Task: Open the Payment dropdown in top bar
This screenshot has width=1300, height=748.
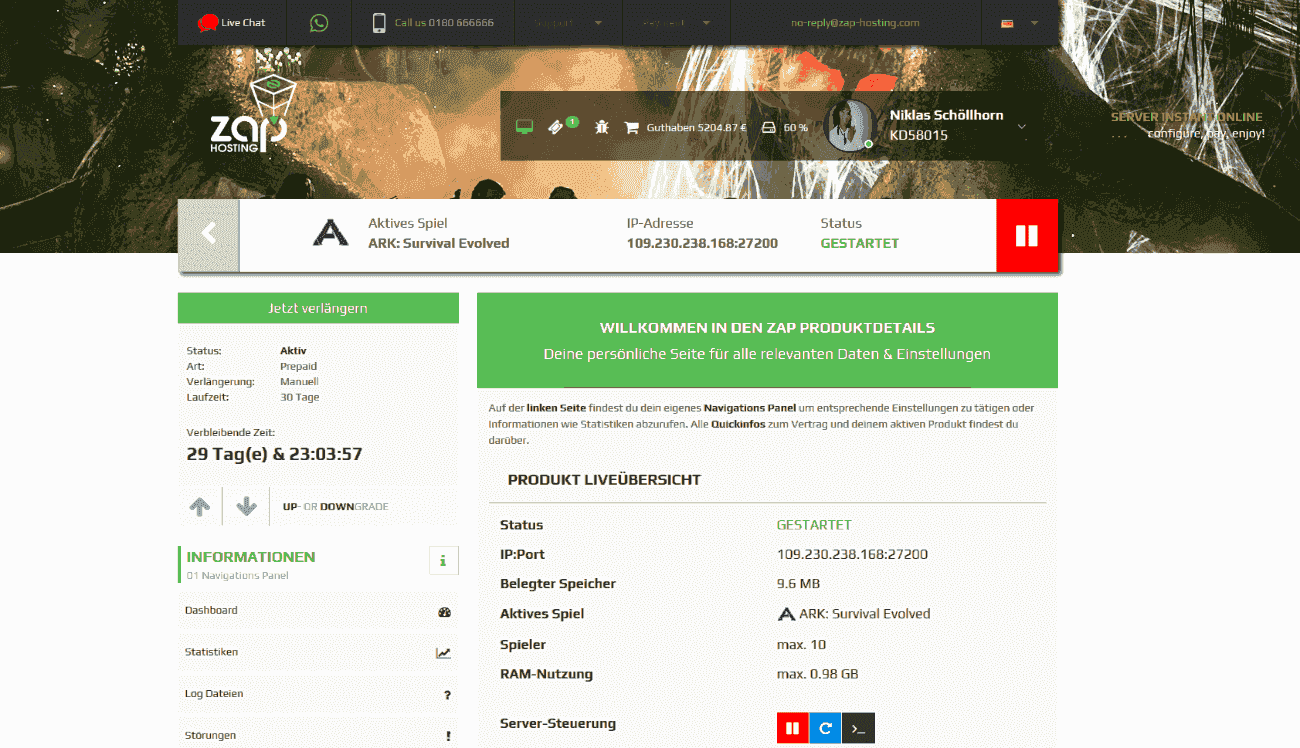Action: coord(677,22)
